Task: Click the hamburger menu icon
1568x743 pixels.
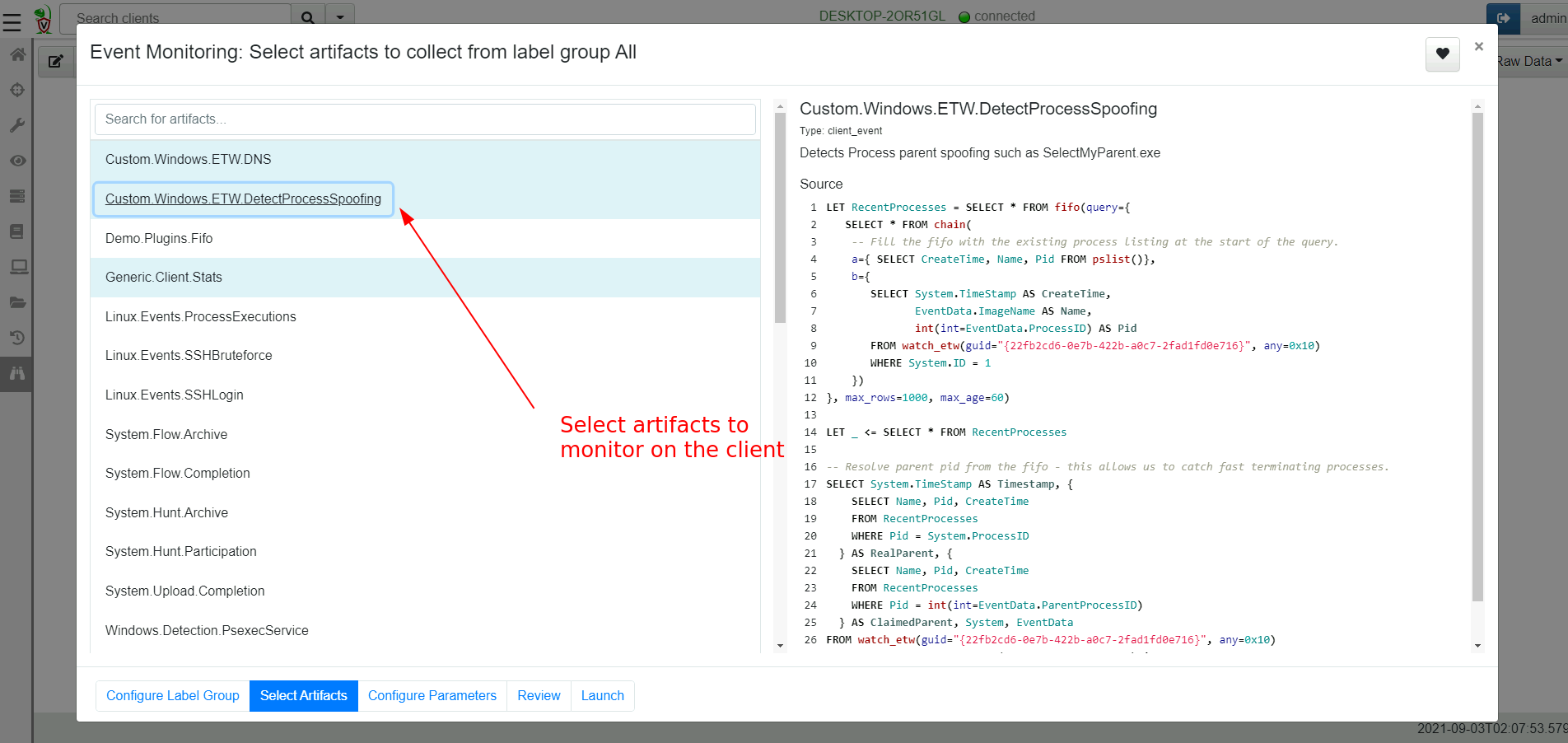Action: [12, 21]
